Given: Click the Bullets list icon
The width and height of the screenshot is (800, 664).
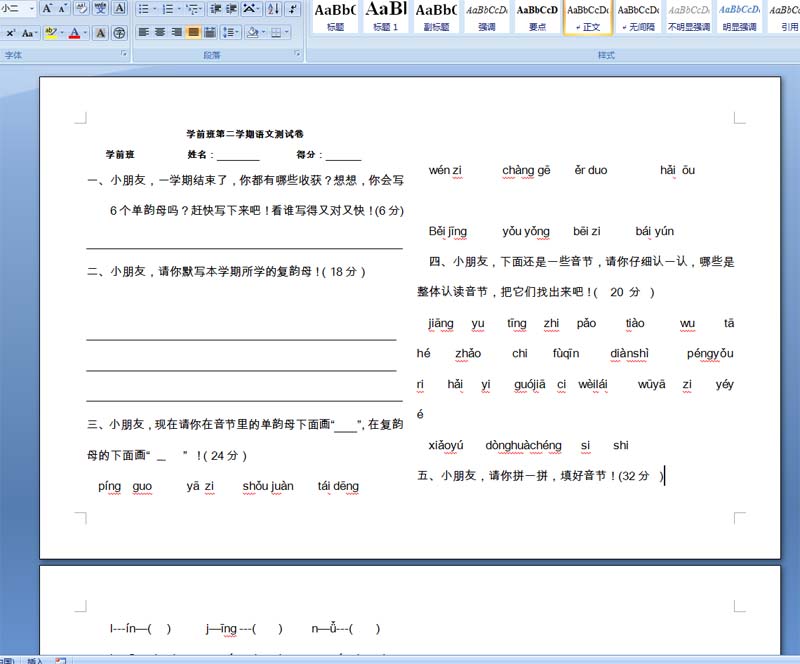Looking at the screenshot, I should click(143, 9).
